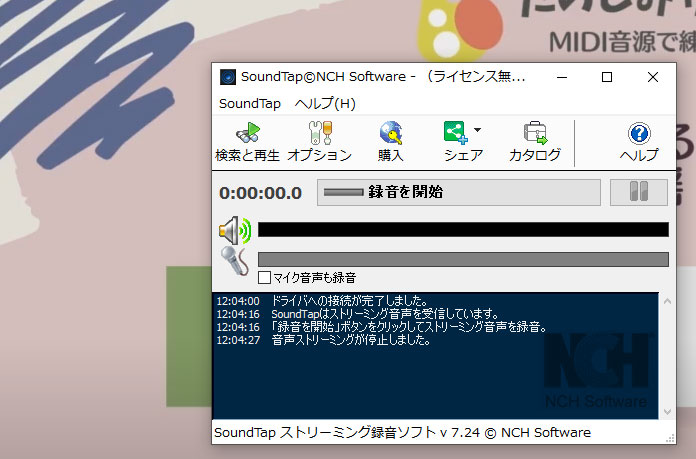Image resolution: width=696 pixels, height=459 pixels.
Task: Click the gray microphone level bar
Action: (463, 259)
